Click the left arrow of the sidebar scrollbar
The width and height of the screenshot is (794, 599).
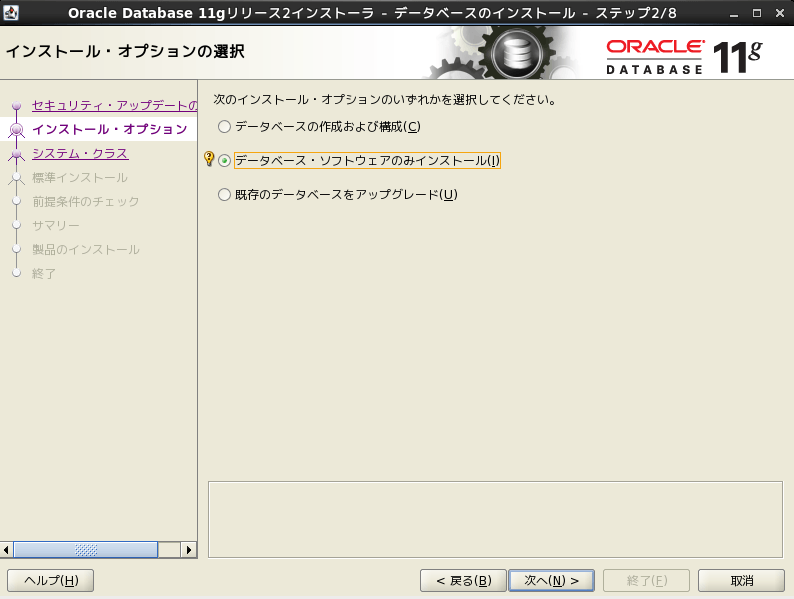point(8,550)
